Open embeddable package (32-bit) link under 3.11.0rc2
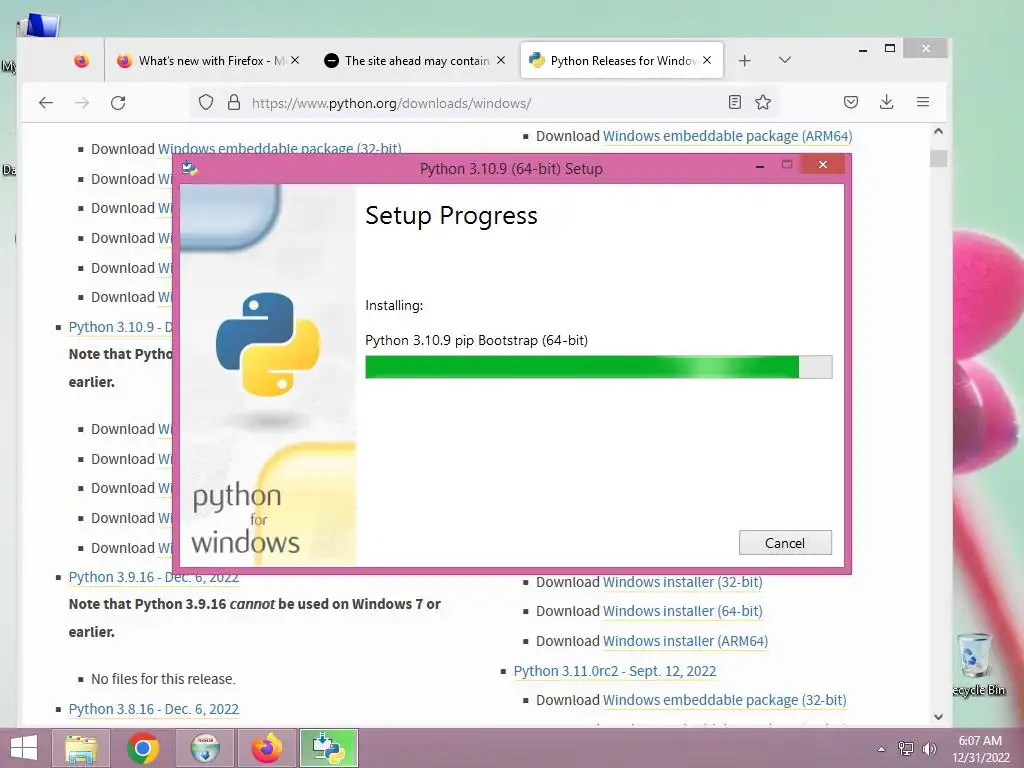The width and height of the screenshot is (1024, 768). (x=724, y=700)
